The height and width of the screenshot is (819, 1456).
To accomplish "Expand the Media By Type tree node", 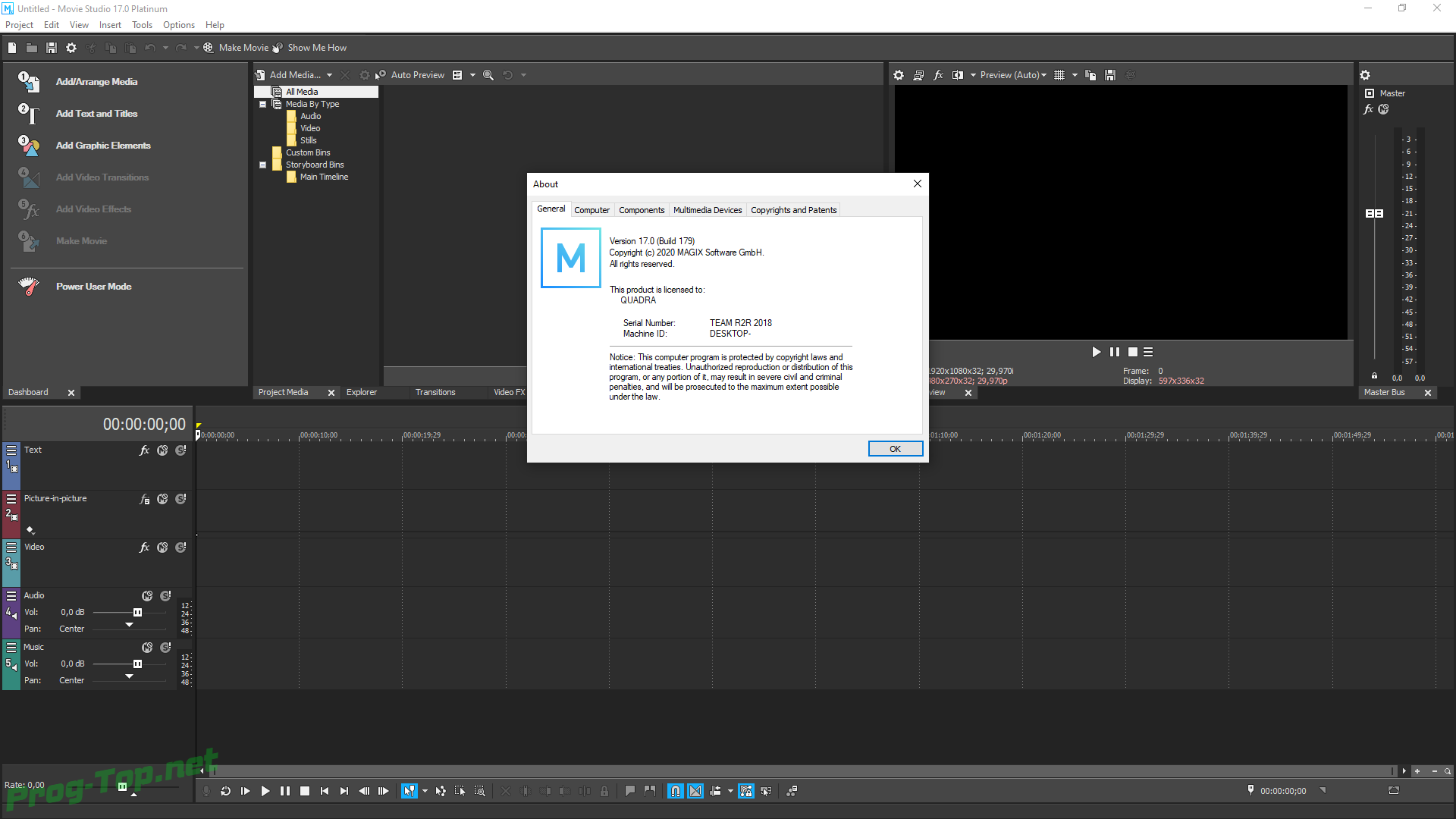I will coord(263,104).
